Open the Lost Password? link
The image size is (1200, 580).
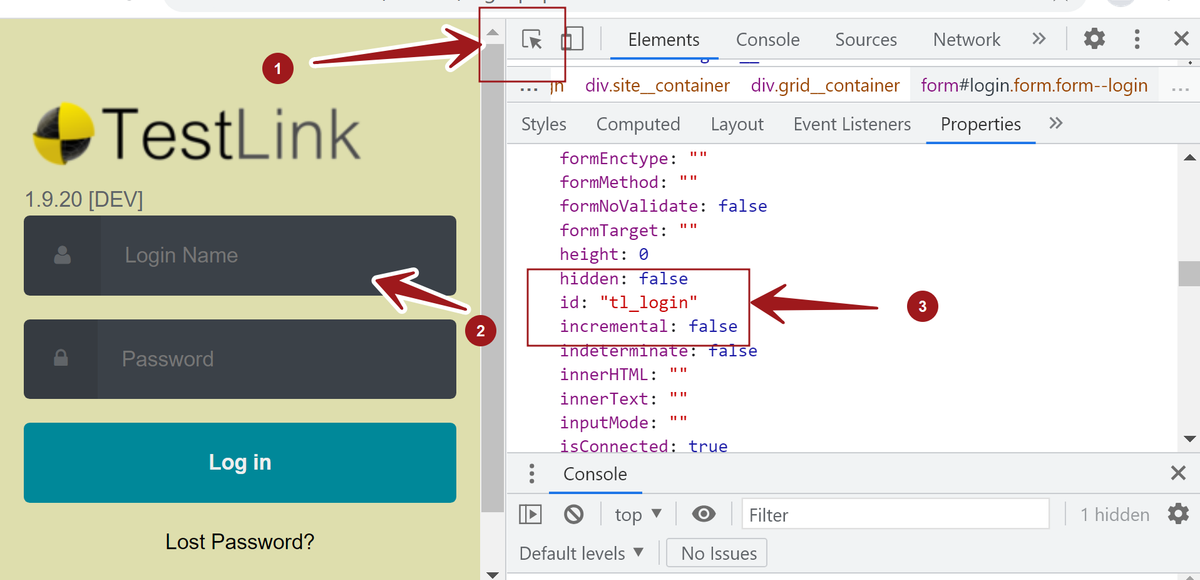pyautogui.click(x=240, y=542)
